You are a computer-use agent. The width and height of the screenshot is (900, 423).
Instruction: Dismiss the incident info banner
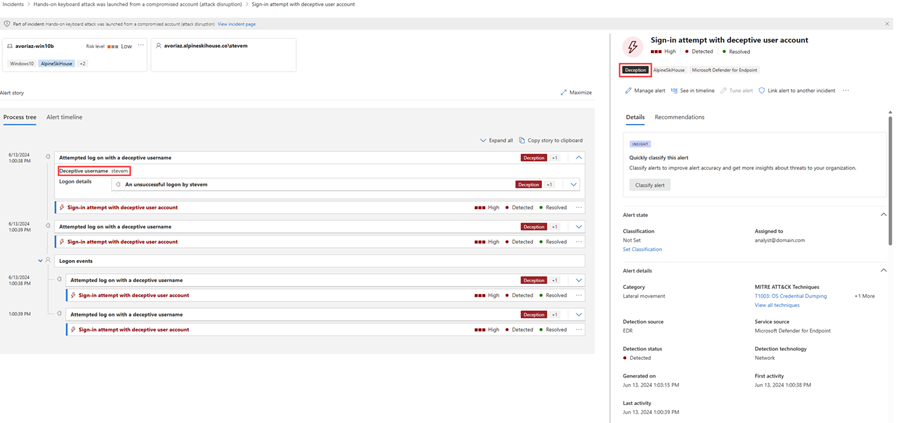[x=887, y=24]
